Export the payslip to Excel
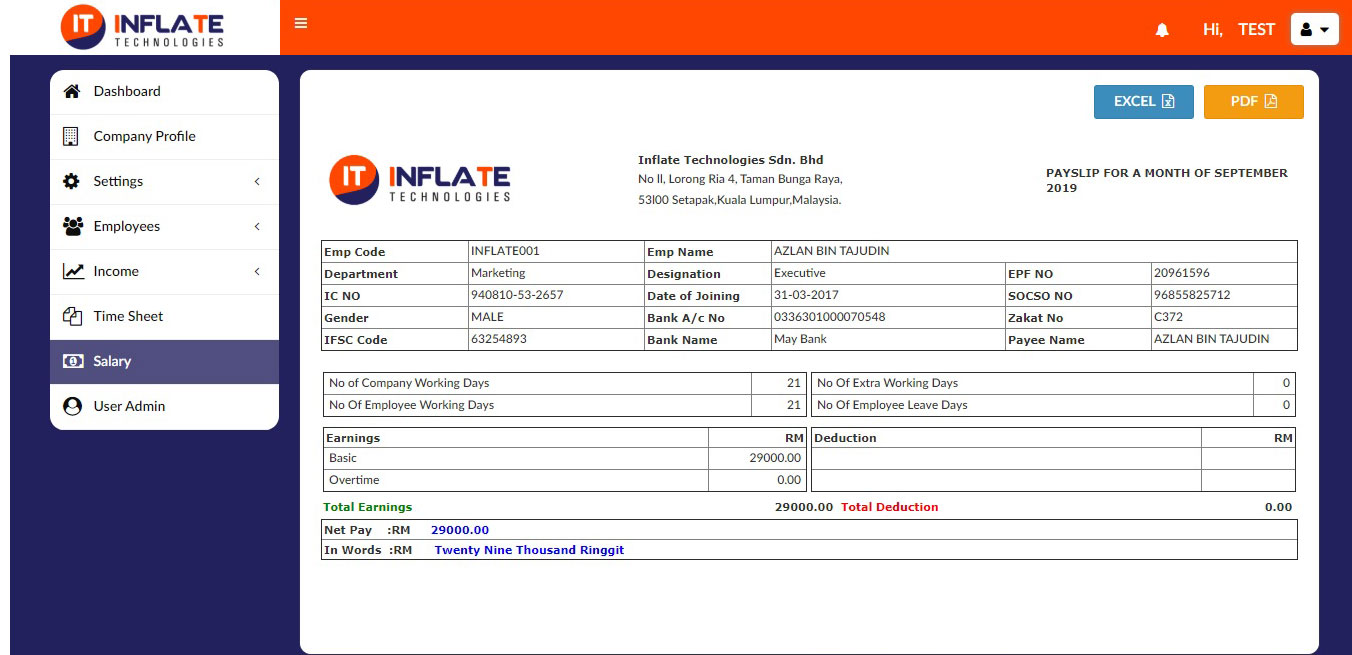 tap(1143, 102)
